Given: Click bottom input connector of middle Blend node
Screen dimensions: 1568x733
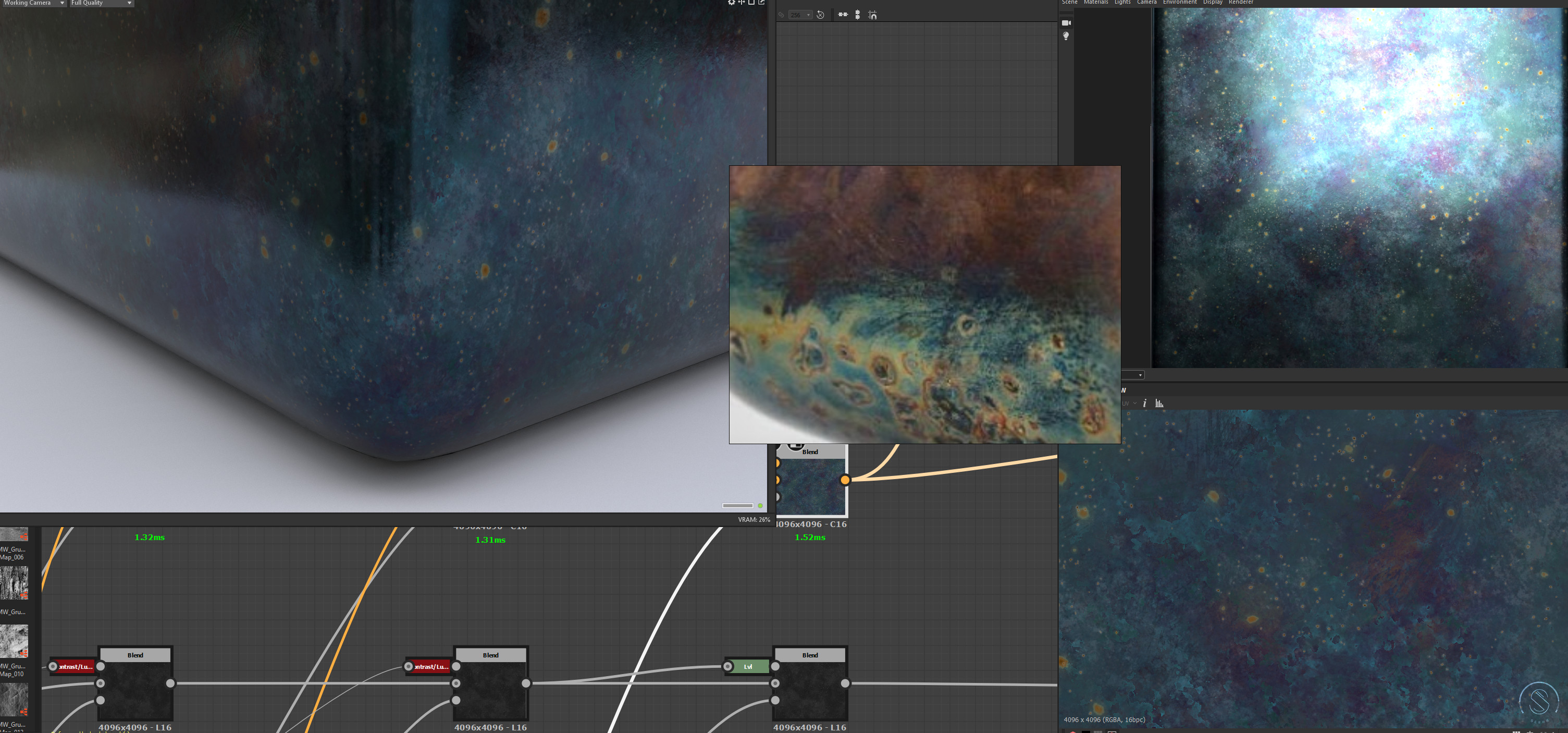Looking at the screenshot, I should click(x=456, y=701).
